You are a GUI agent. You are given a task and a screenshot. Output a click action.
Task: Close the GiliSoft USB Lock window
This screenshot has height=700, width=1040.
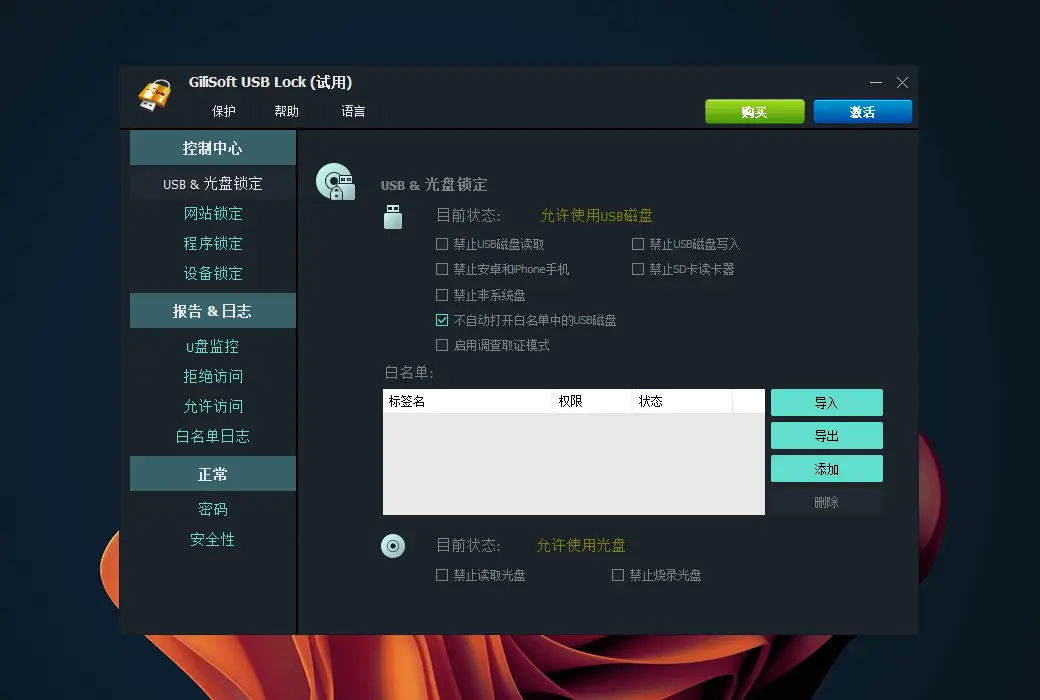(902, 82)
